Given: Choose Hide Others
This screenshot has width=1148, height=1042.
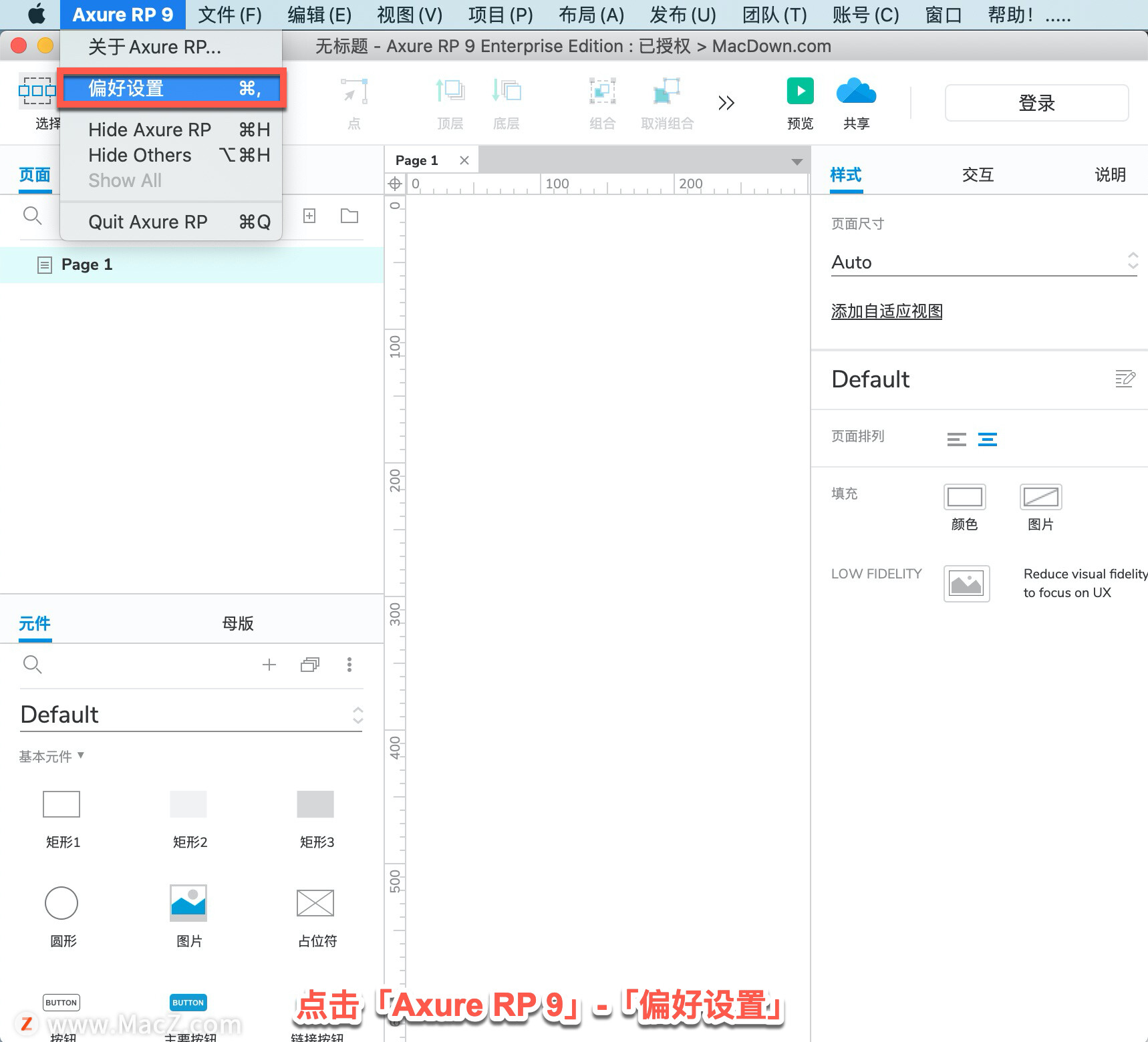Looking at the screenshot, I should click(172, 155).
